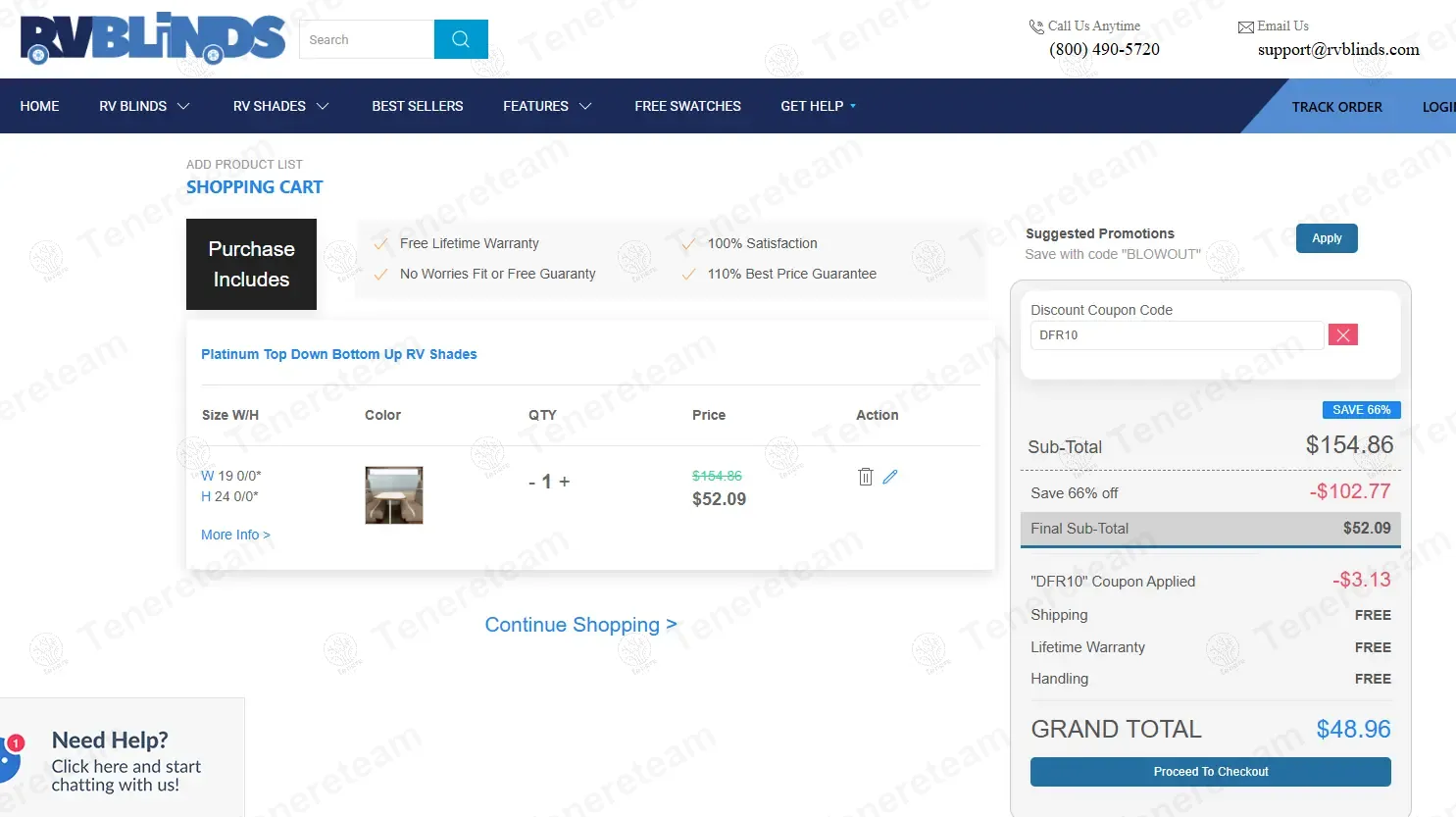Click the 100% Satisfaction text
1456x817 pixels.
[x=763, y=243]
